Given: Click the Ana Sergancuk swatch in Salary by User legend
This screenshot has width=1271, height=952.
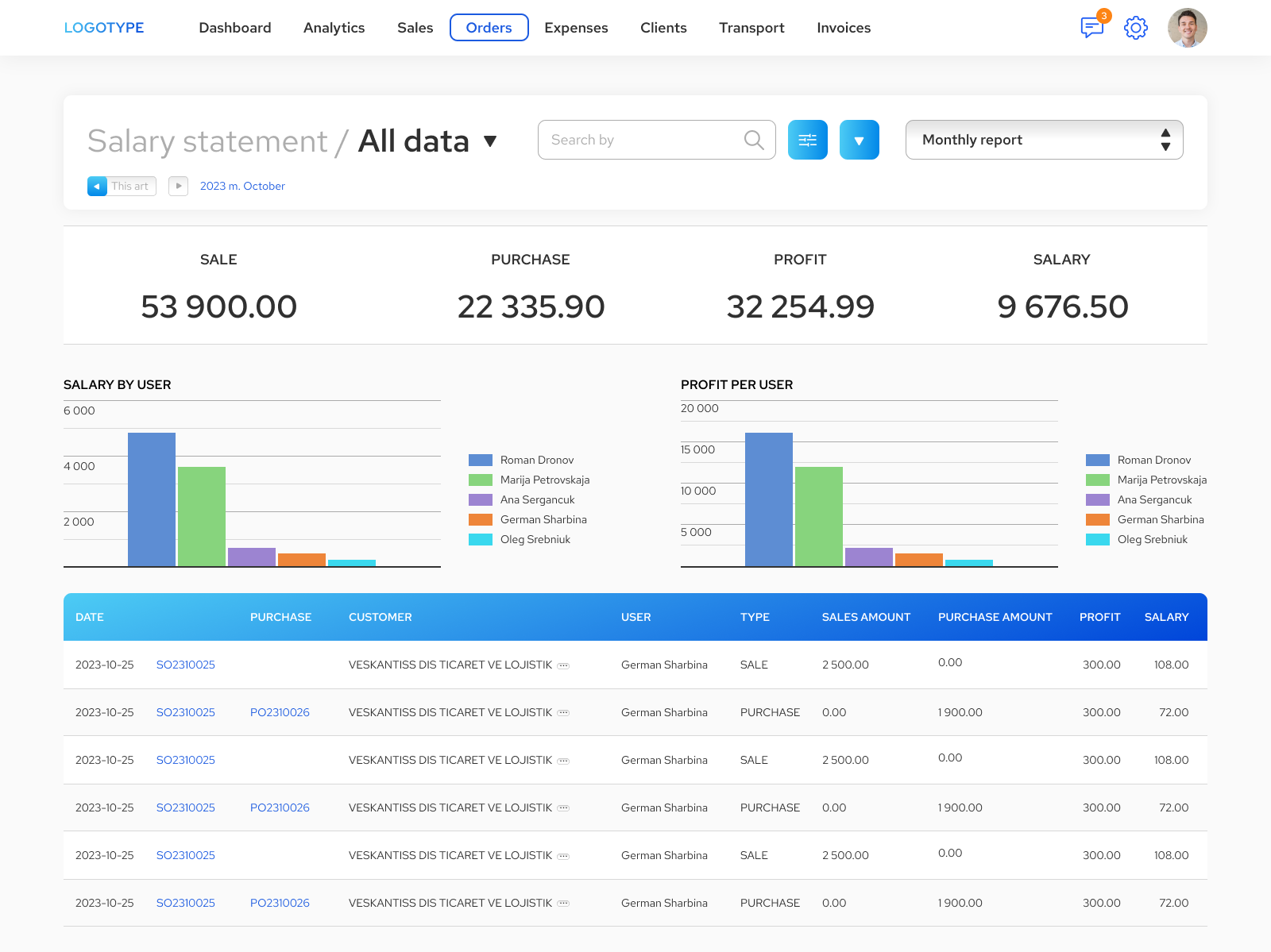Looking at the screenshot, I should [x=481, y=499].
